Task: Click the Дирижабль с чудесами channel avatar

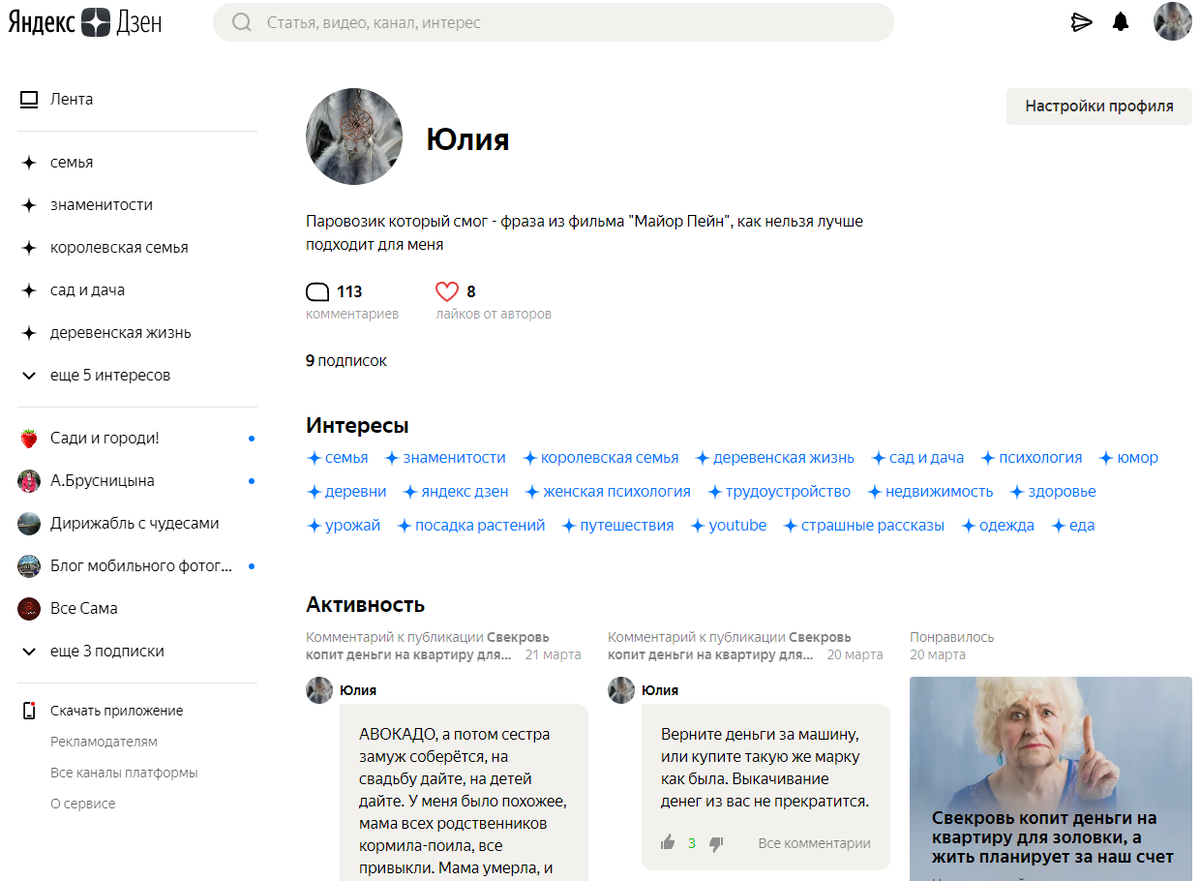Action: coord(29,523)
